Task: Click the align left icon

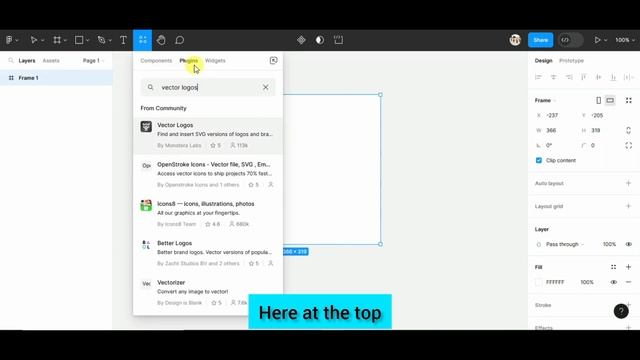Action: tap(538, 77)
